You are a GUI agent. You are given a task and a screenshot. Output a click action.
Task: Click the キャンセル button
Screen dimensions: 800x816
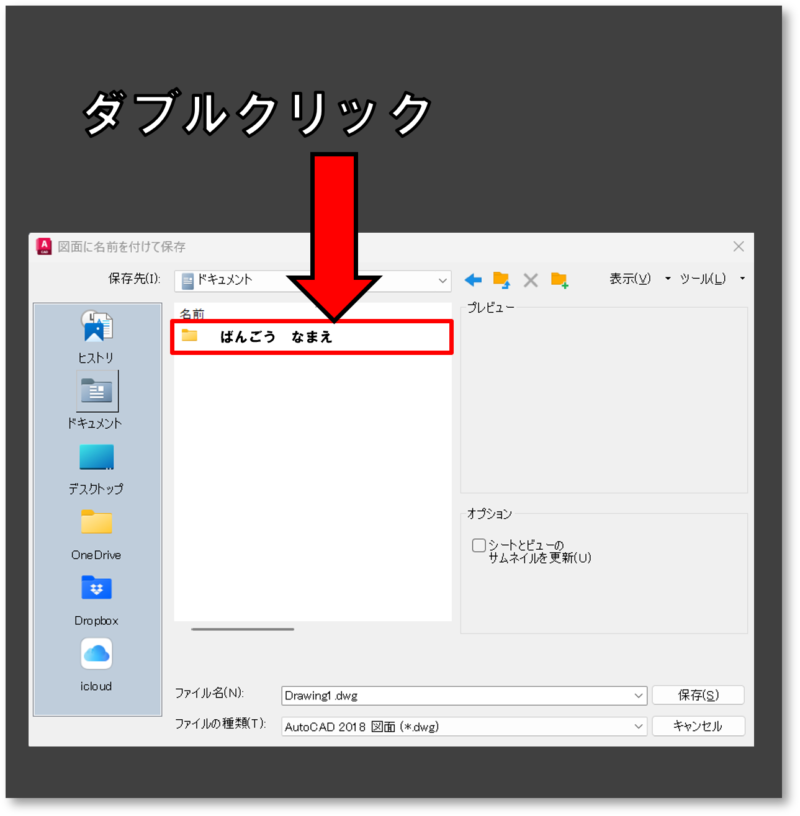[698, 726]
